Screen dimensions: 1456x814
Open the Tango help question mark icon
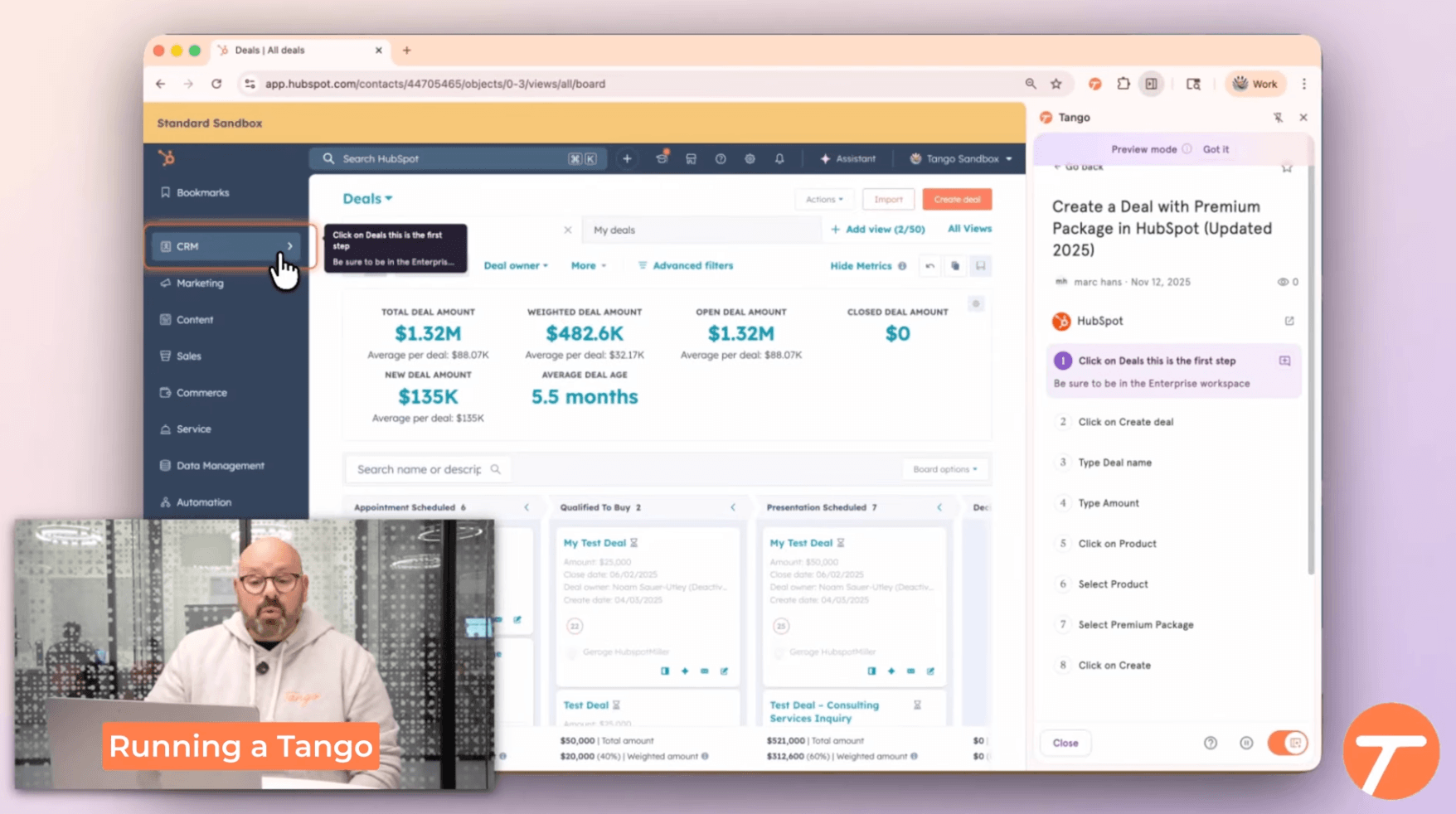[1211, 743]
